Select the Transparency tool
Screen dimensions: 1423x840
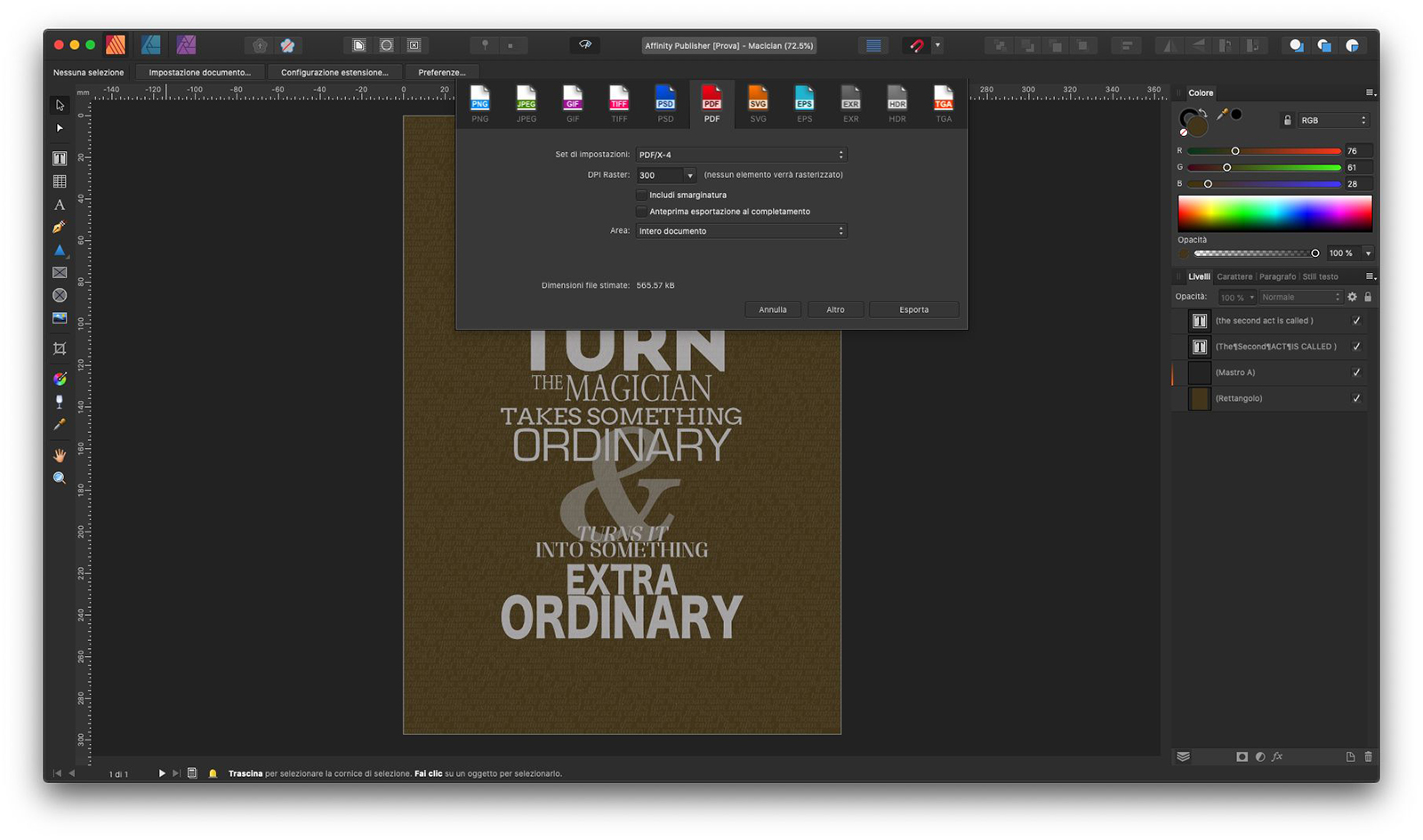pyautogui.click(x=60, y=402)
